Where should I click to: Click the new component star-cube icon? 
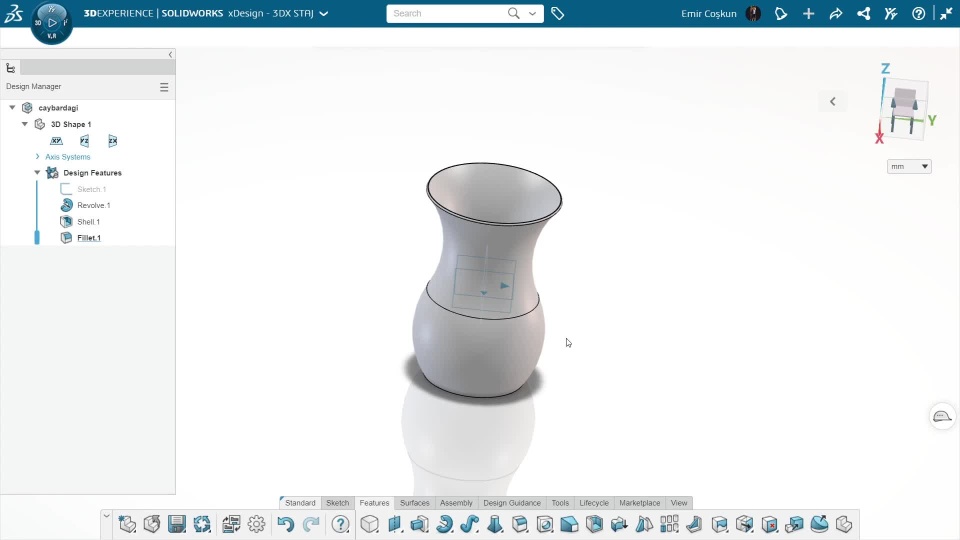pyautogui.click(x=127, y=524)
